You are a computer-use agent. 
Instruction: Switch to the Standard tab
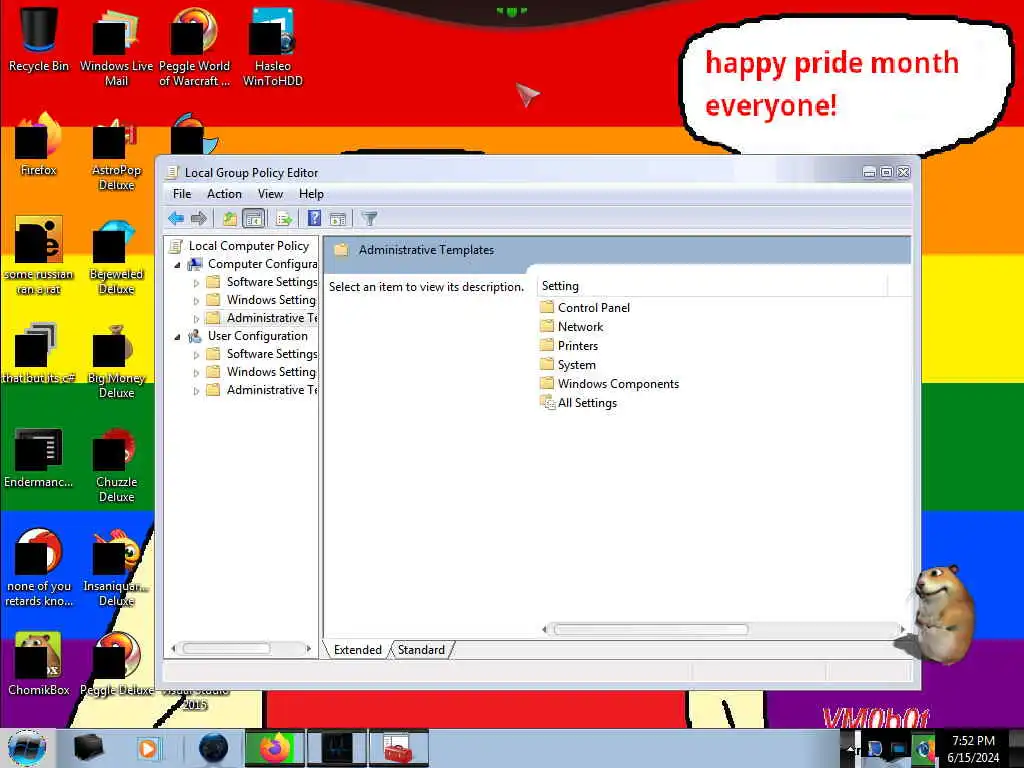[421, 650]
